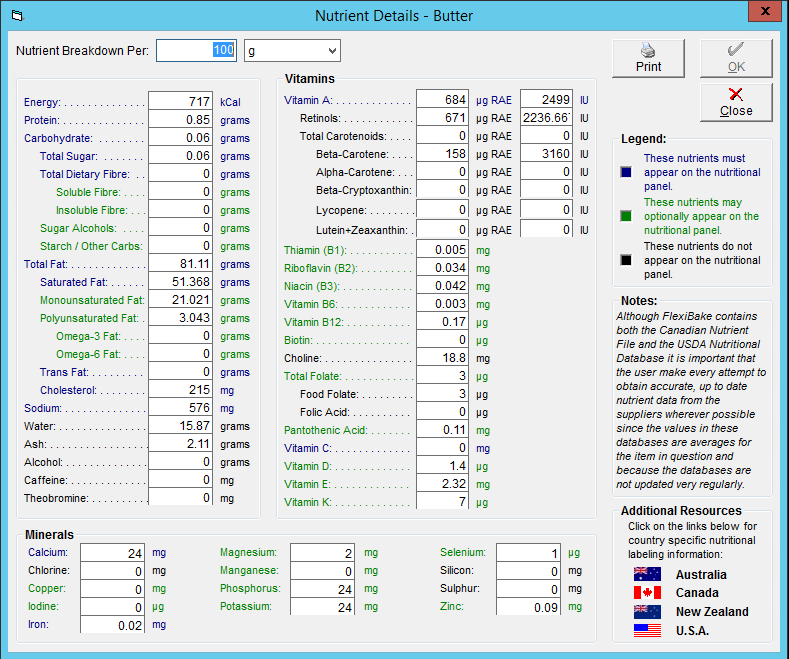
Task: Click the Zinc value 0.09
Action: tap(528, 607)
